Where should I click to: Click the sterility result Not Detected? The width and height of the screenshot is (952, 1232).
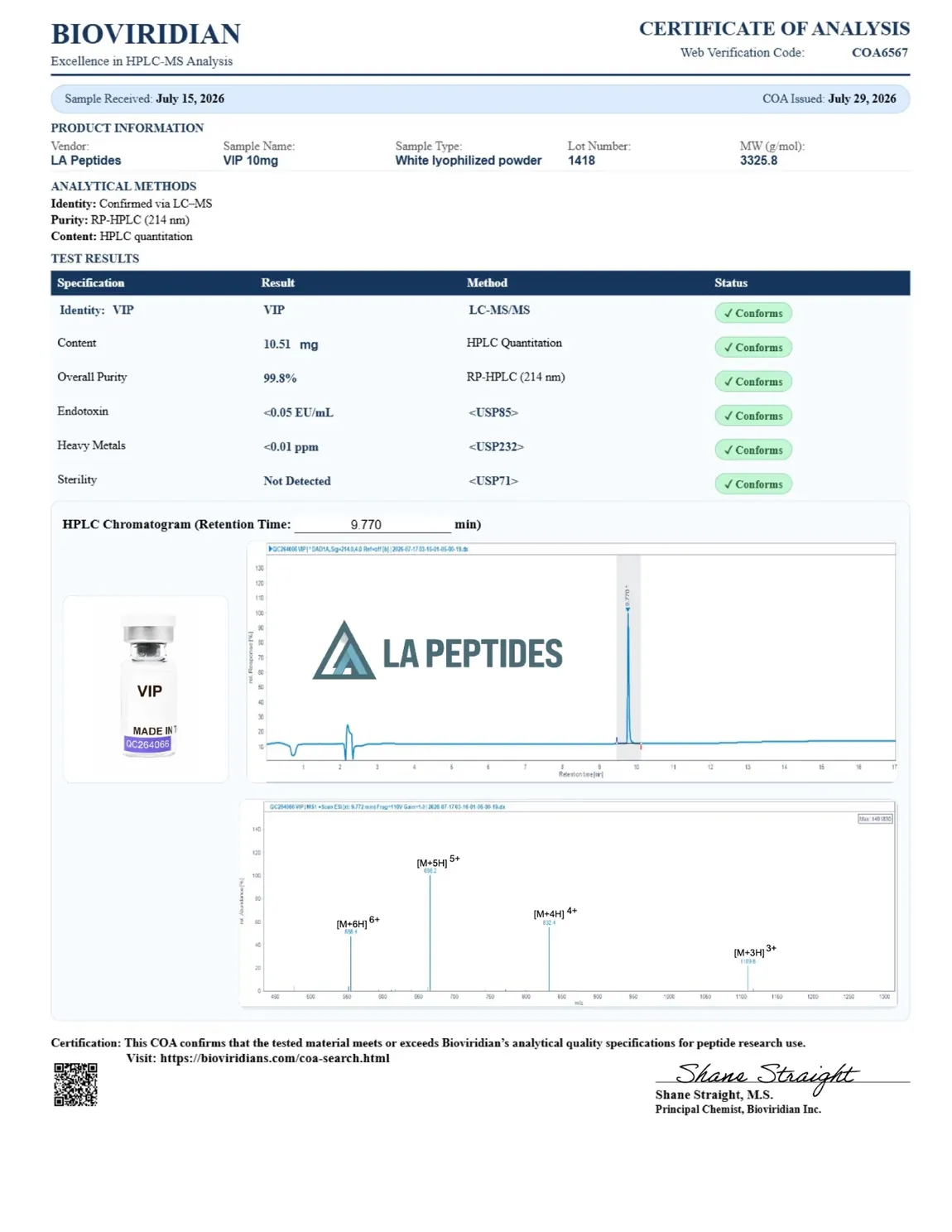click(x=297, y=481)
